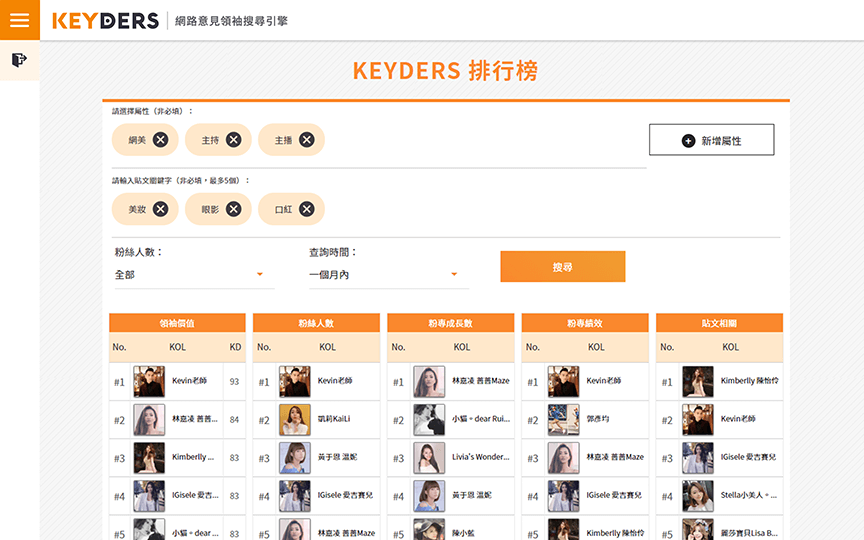The image size is (864, 540).
Task: Open the hamburger menu
Action: click(x=19, y=20)
